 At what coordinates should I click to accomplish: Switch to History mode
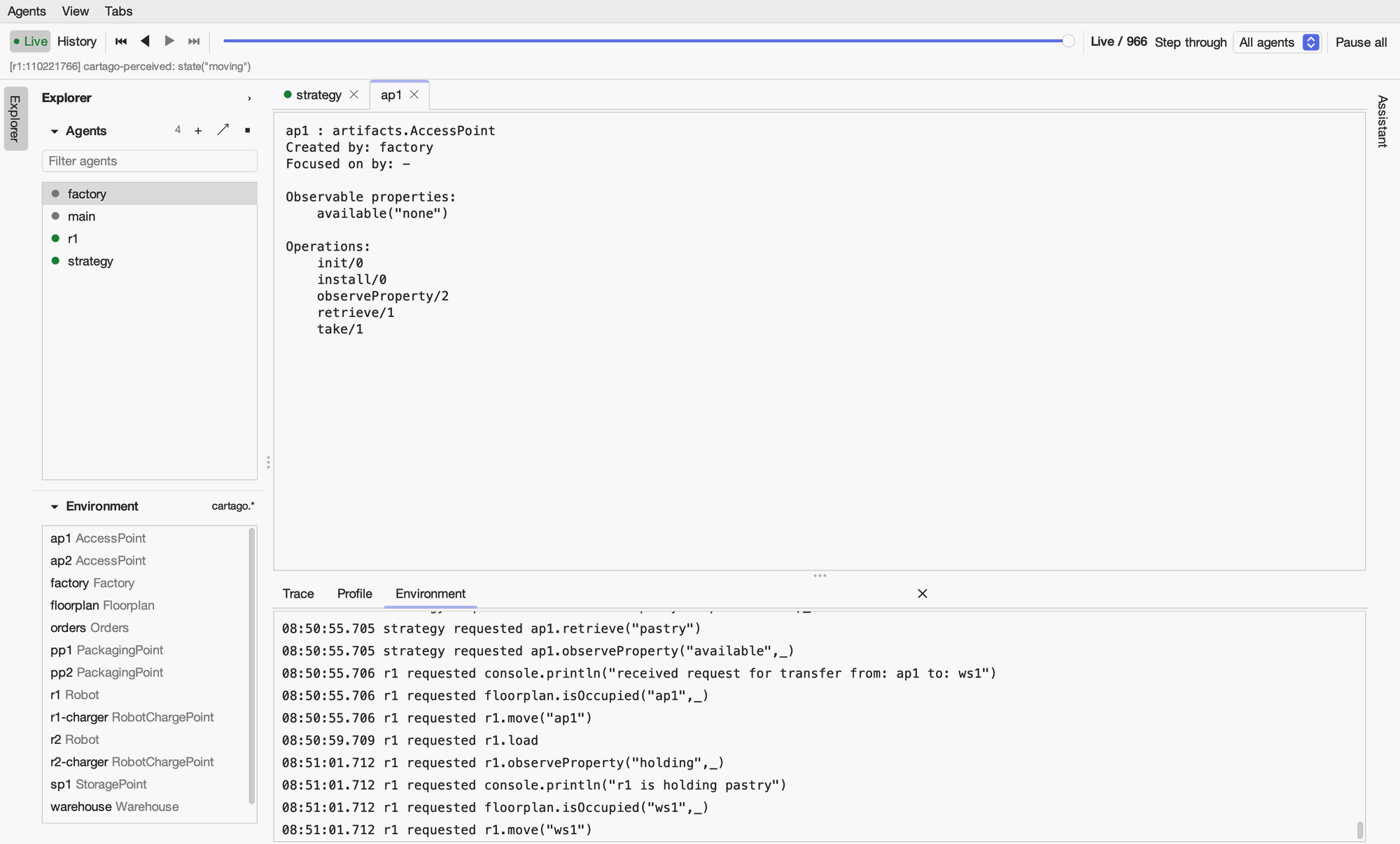77,41
